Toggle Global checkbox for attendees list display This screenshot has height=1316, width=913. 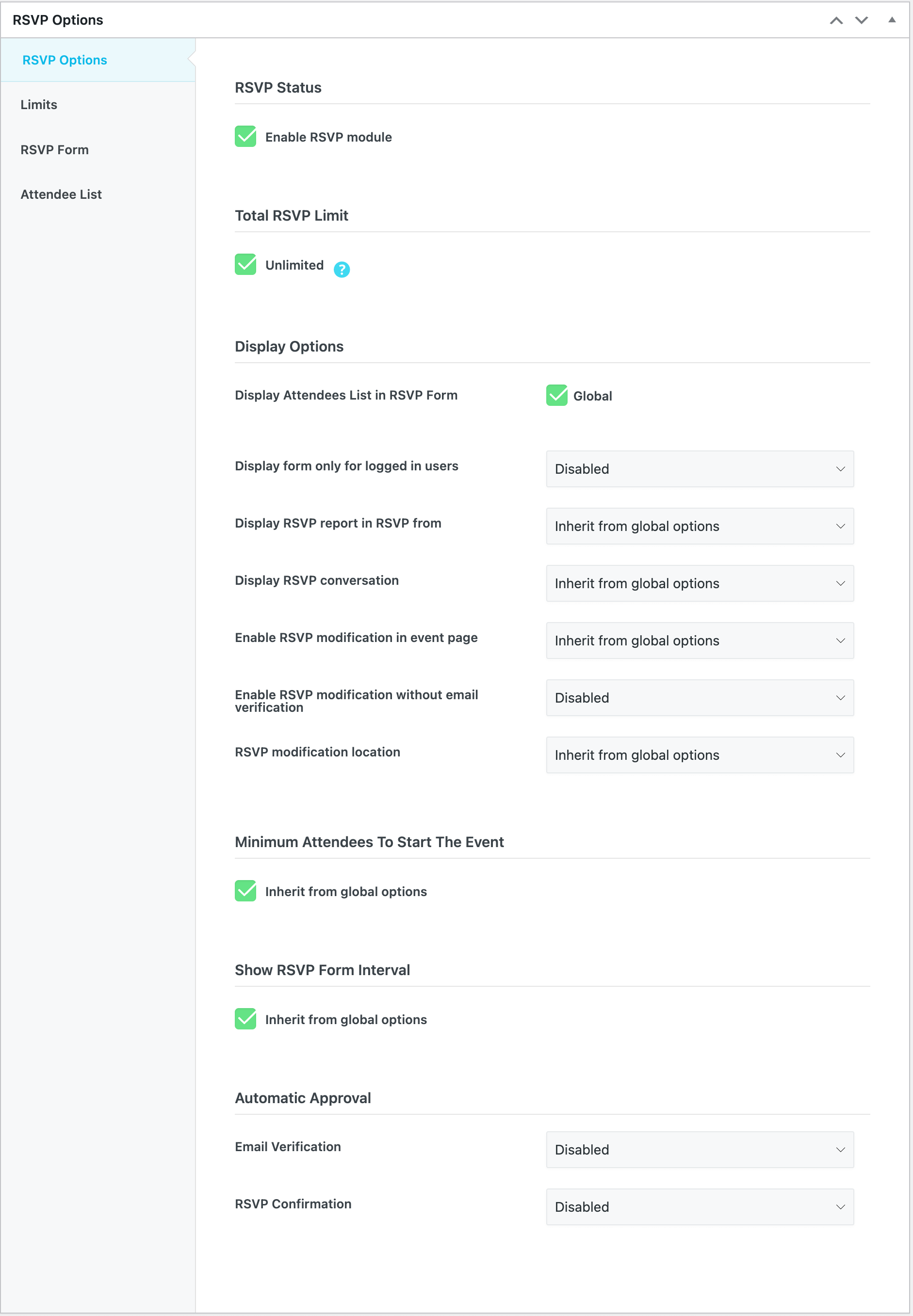(x=556, y=396)
